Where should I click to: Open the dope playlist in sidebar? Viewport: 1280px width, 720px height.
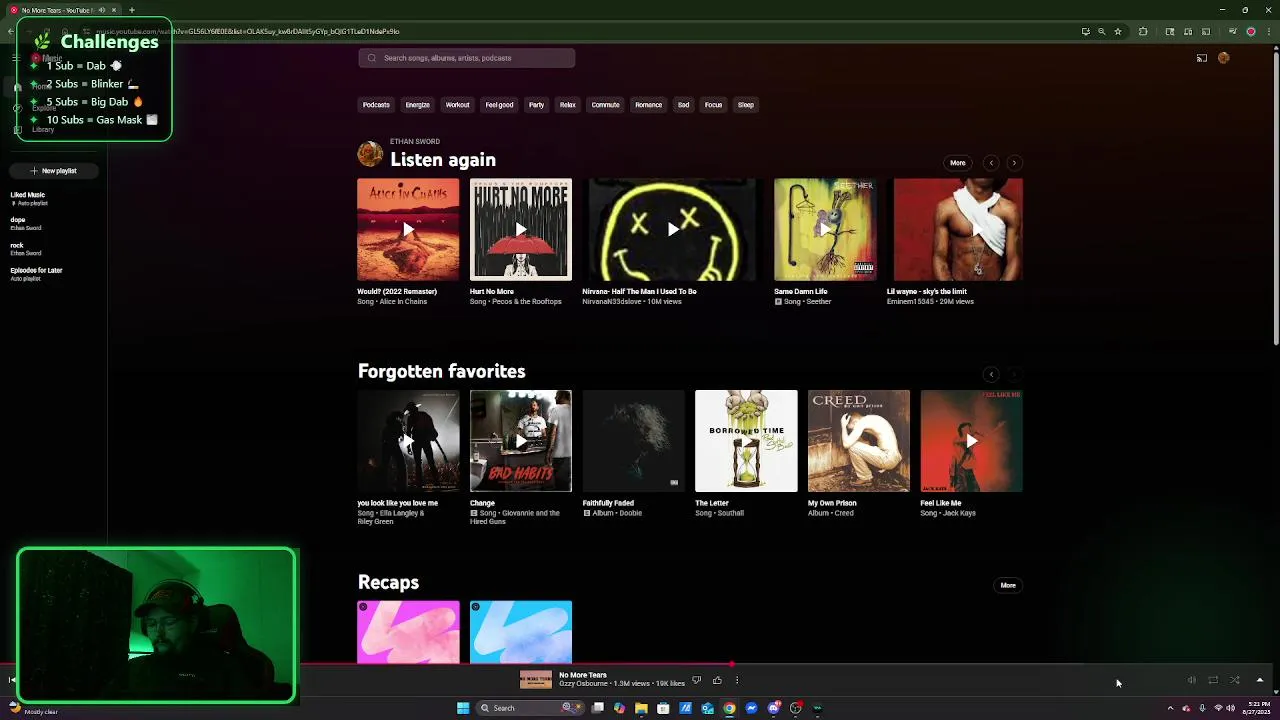pos(25,223)
